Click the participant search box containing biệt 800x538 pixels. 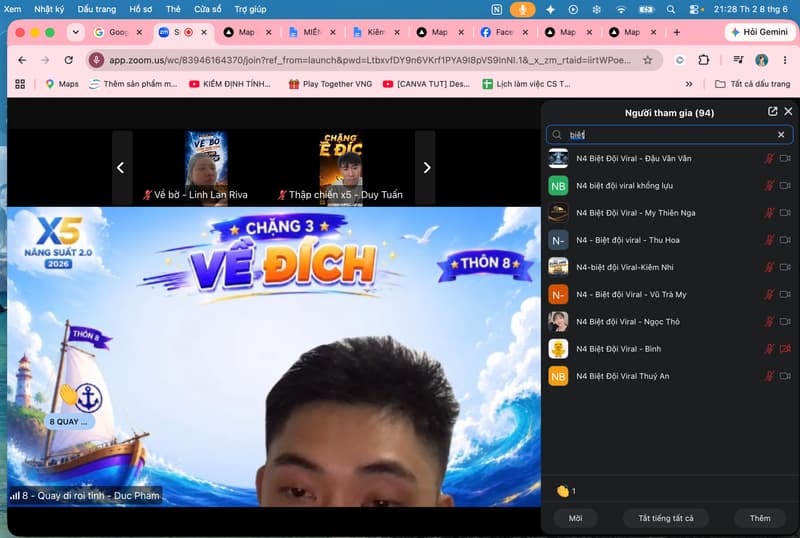pos(669,135)
